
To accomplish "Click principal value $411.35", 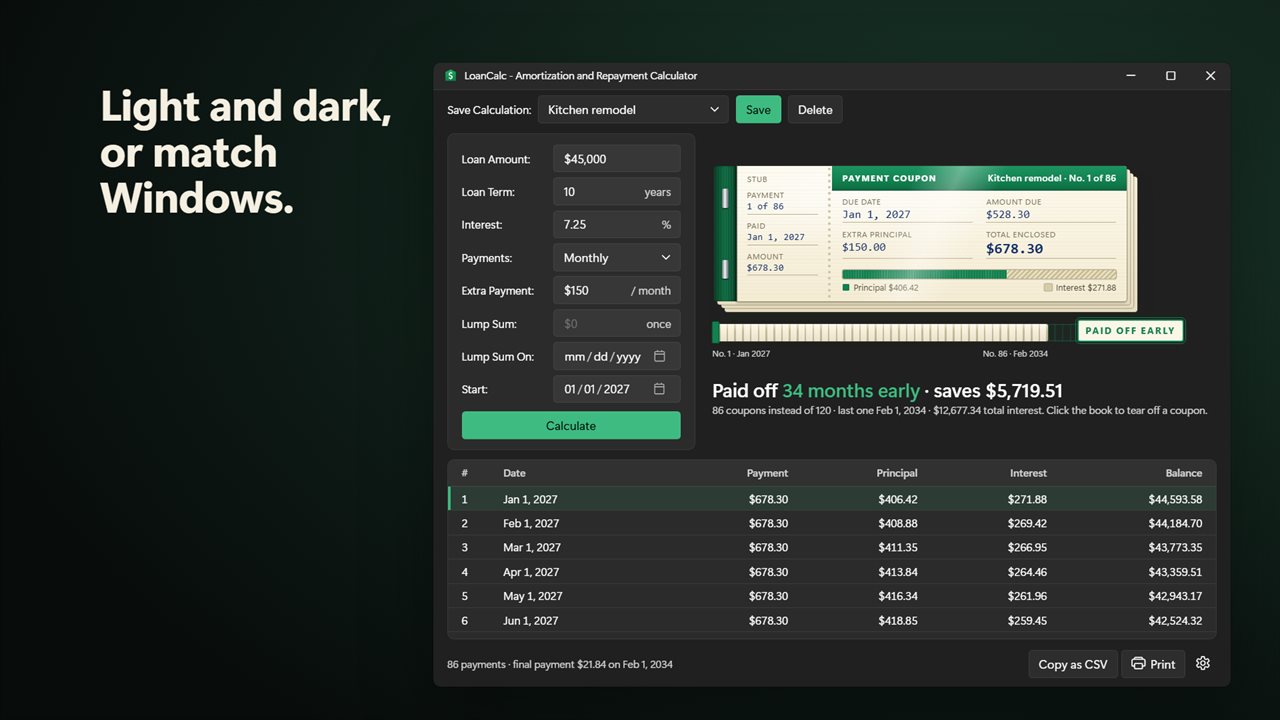I will [x=898, y=547].
